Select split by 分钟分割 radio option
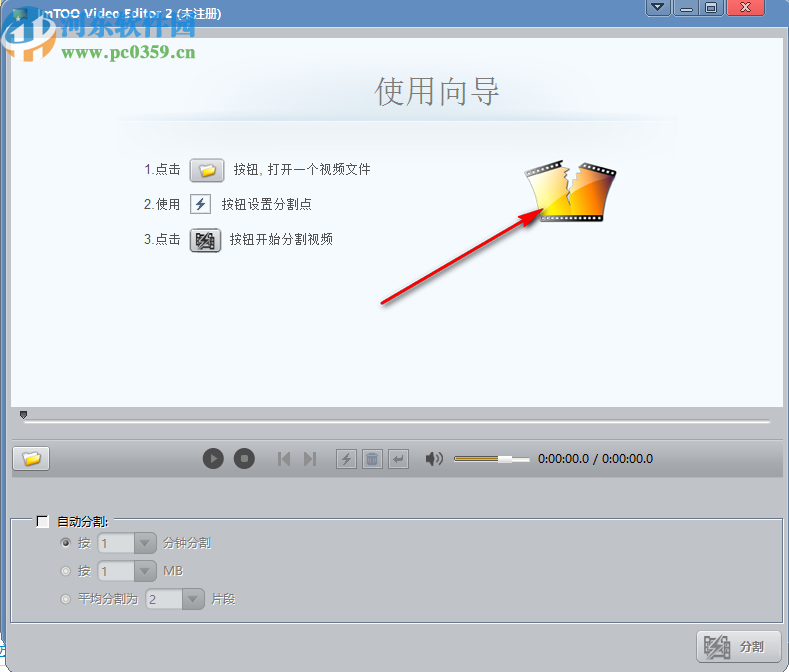 coord(65,543)
